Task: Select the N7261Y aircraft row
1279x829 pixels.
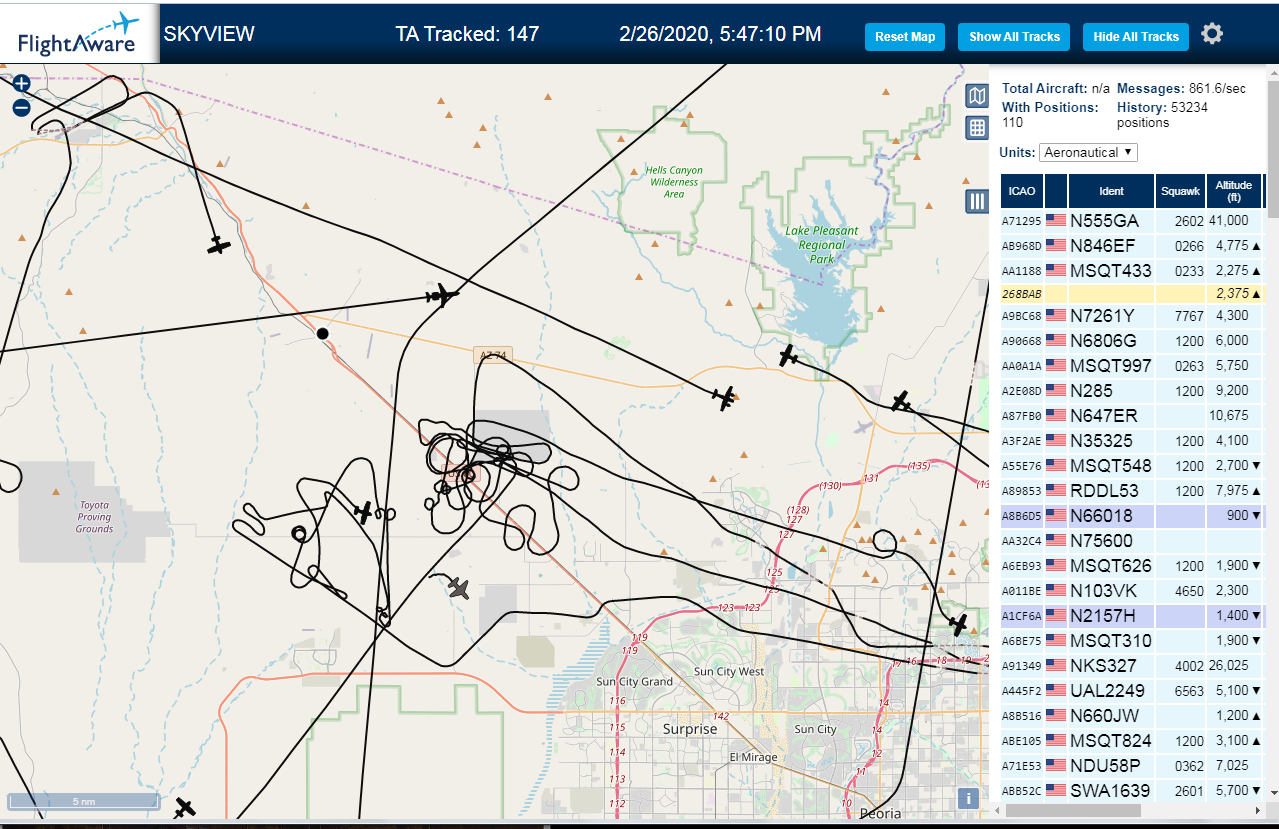Action: 1132,315
